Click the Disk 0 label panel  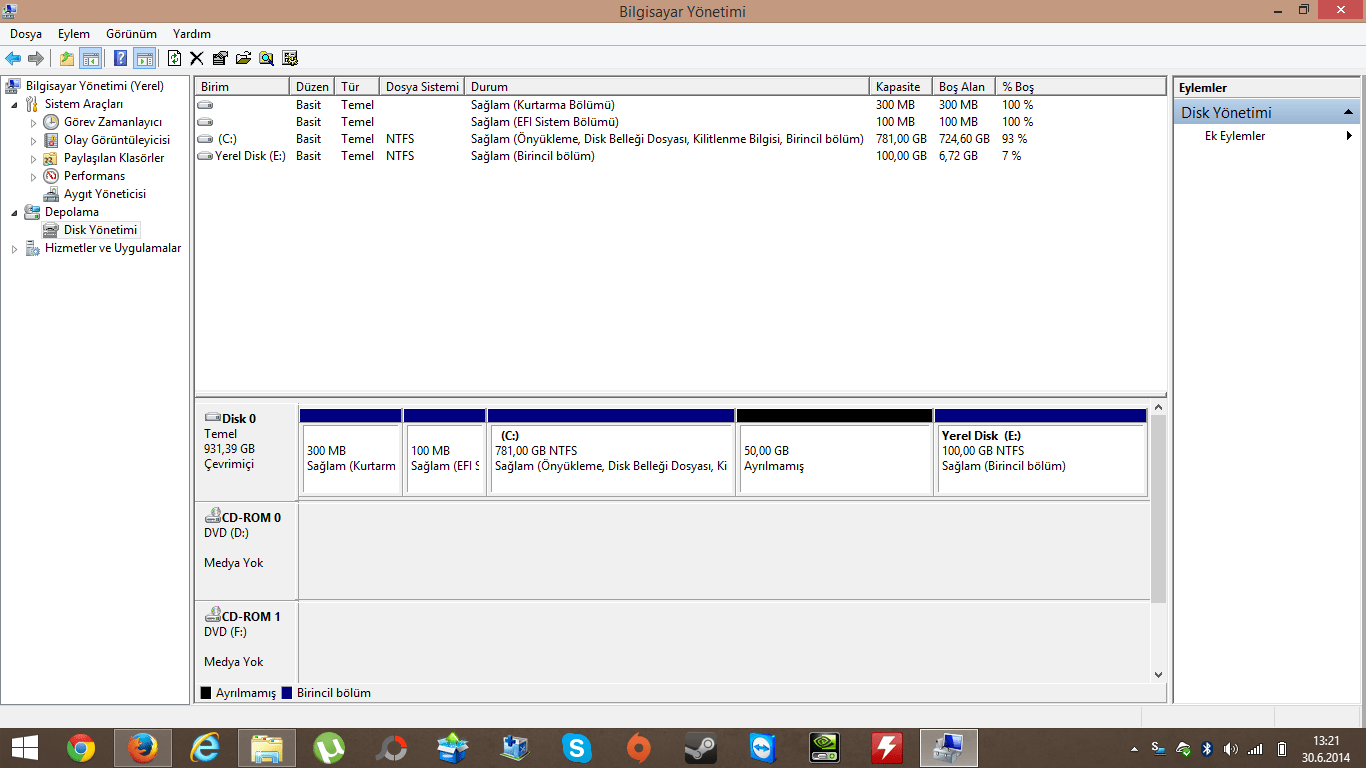246,451
